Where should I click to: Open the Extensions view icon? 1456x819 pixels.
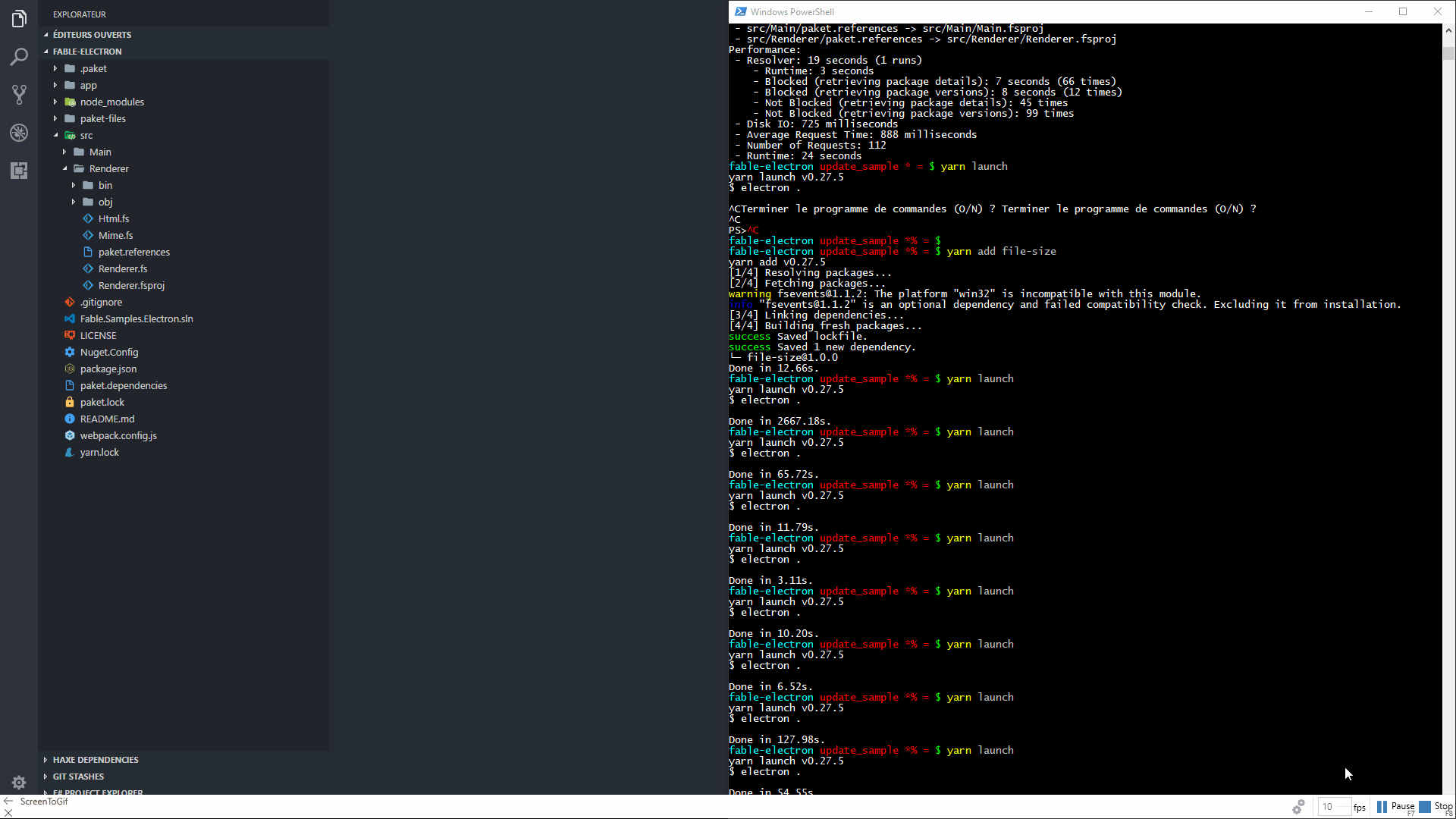[19, 171]
